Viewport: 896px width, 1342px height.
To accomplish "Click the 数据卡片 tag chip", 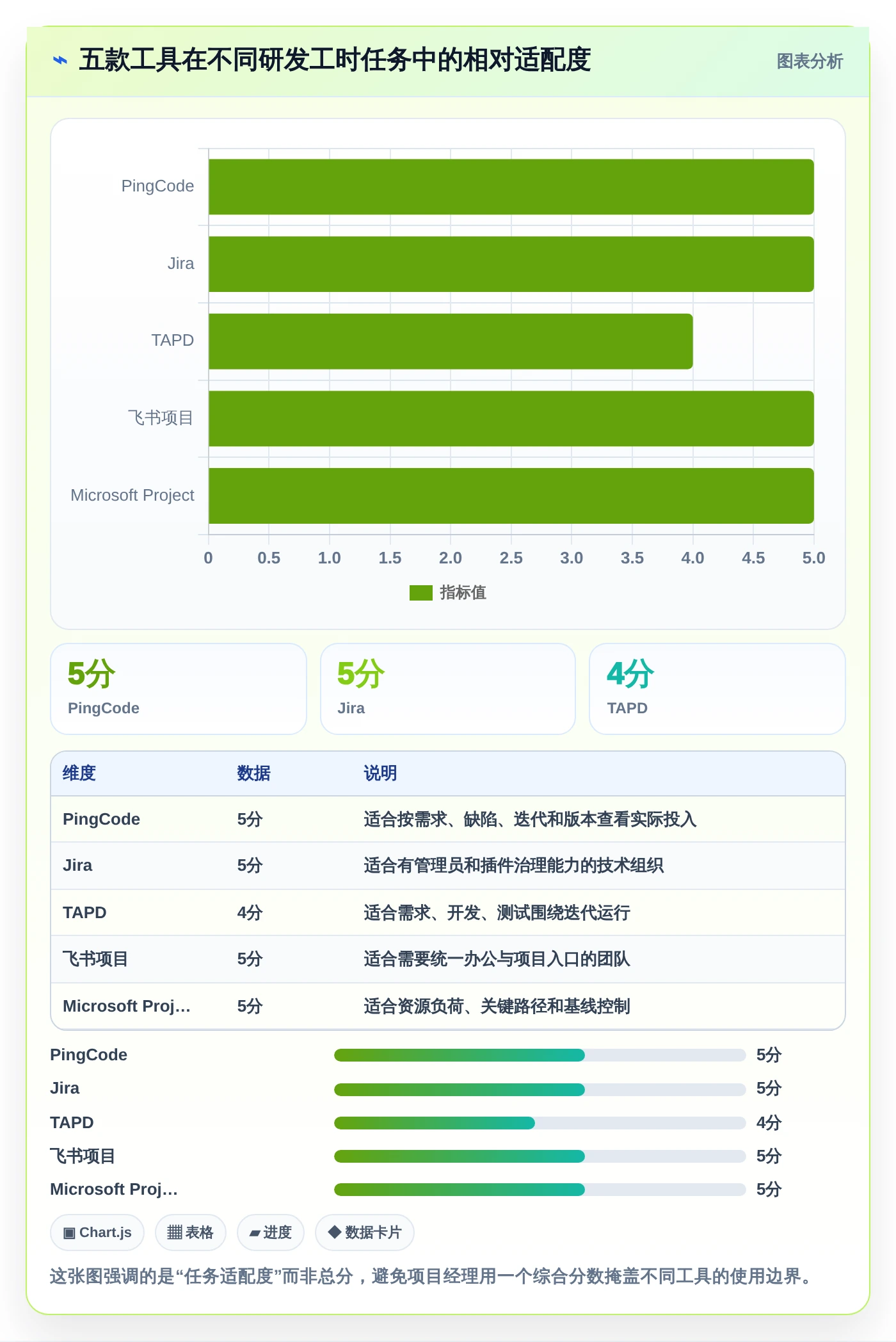I will (364, 1233).
